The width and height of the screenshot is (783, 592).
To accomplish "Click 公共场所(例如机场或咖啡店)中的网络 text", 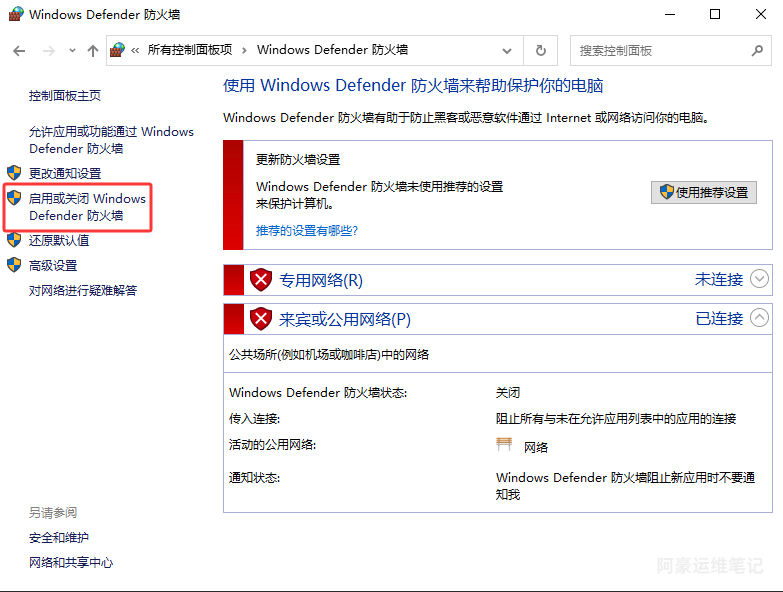I will click(329, 355).
